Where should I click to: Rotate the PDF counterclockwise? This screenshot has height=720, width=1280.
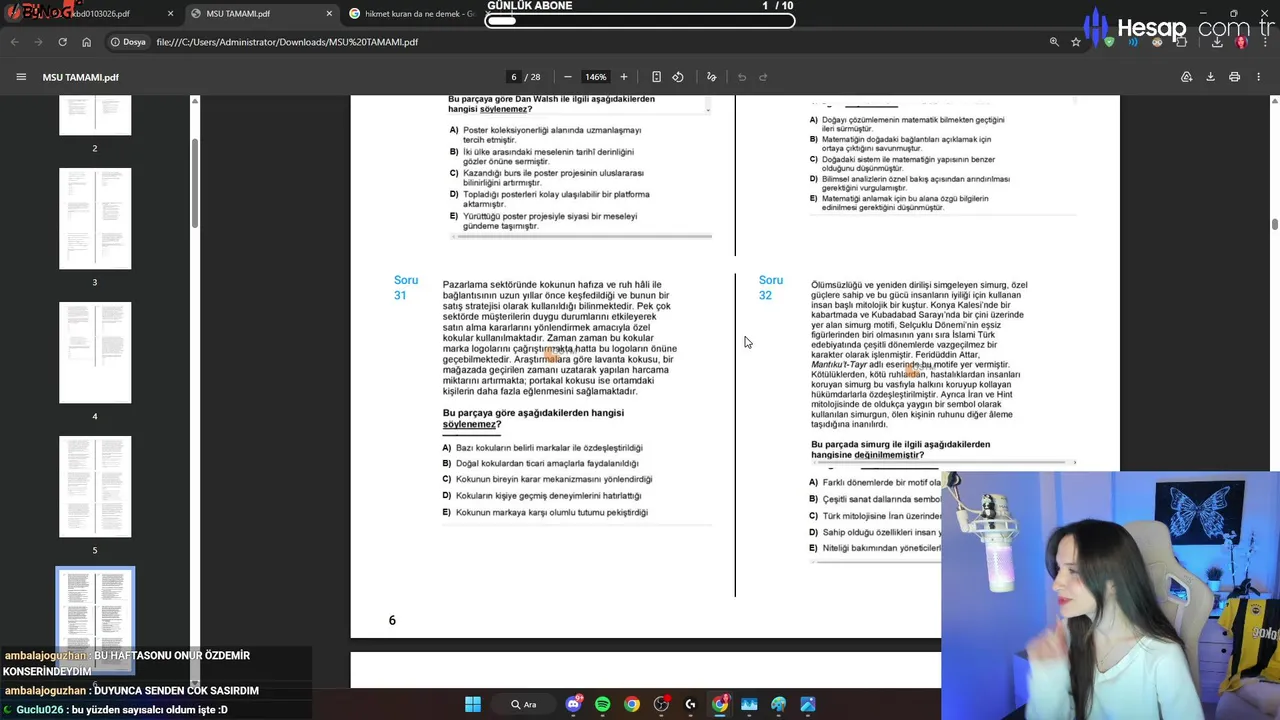pyautogui.click(x=678, y=77)
